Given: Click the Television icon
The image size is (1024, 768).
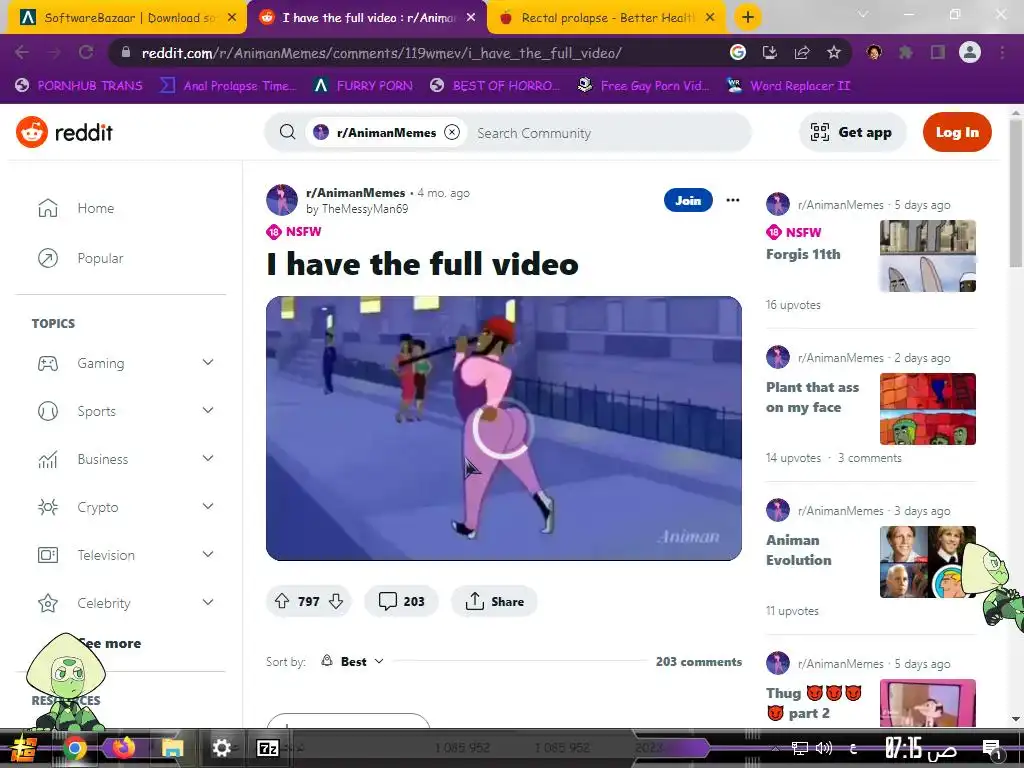Looking at the screenshot, I should pyautogui.click(x=48, y=555).
